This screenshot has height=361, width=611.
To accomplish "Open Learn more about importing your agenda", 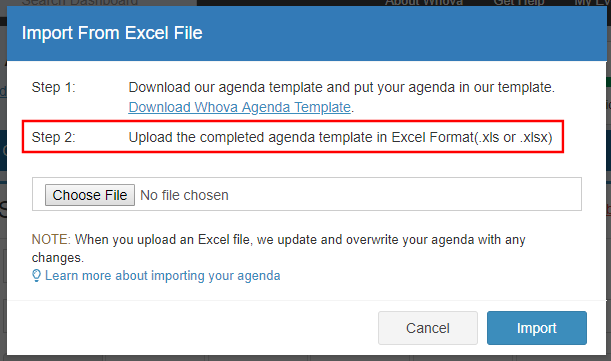I will click(162, 276).
